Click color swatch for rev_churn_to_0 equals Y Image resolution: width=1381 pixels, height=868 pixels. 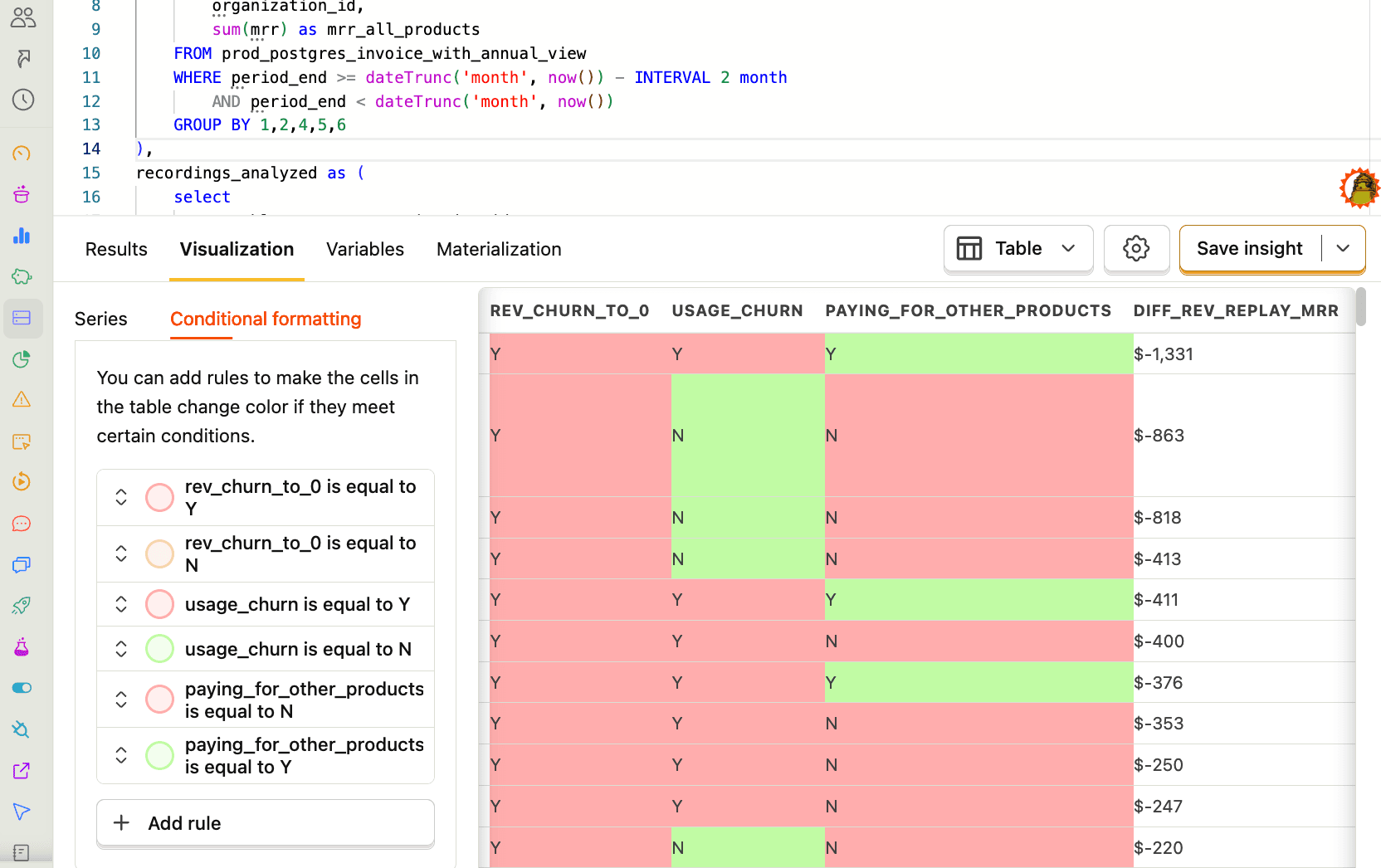pyautogui.click(x=159, y=497)
